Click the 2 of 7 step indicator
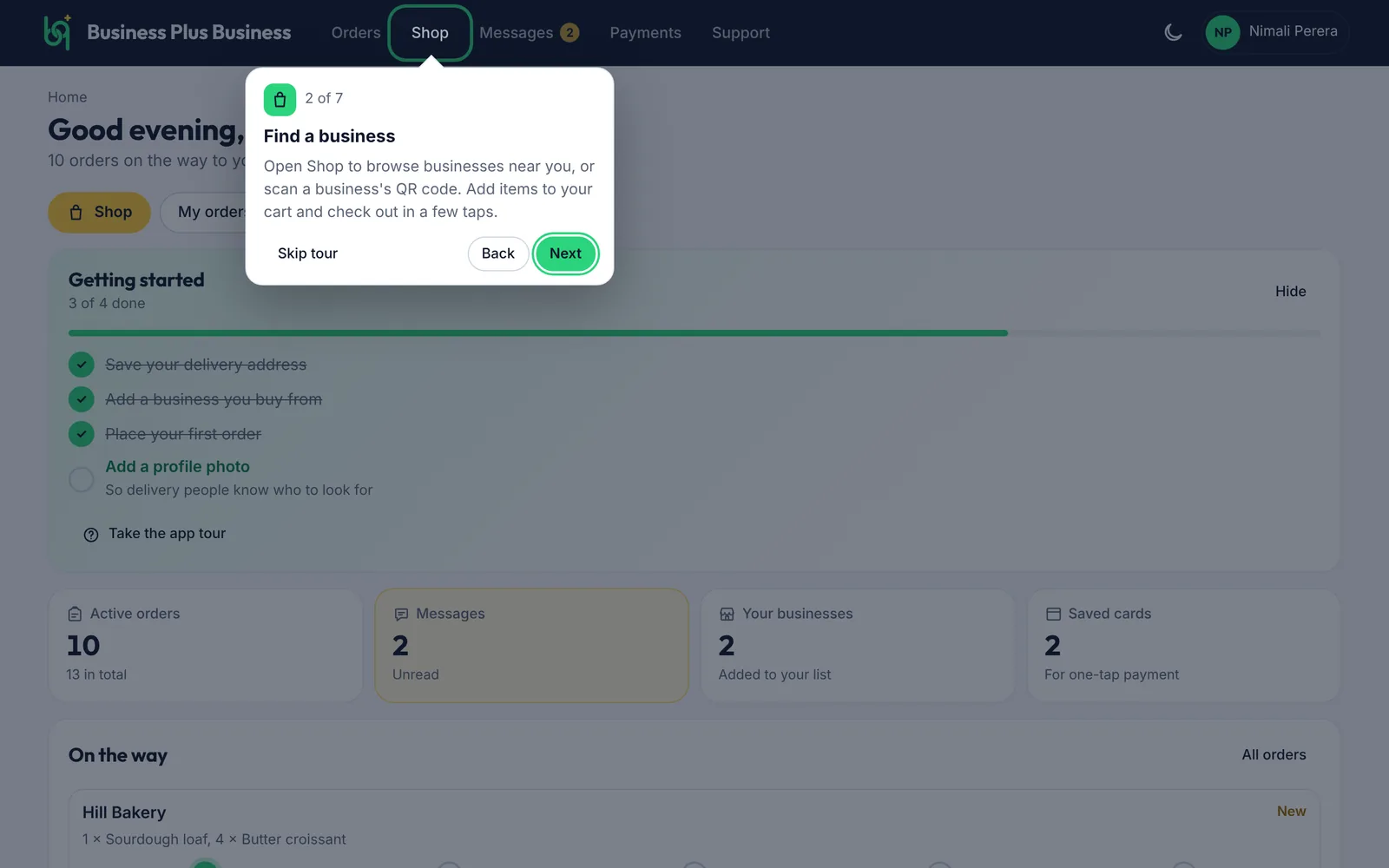 point(324,99)
